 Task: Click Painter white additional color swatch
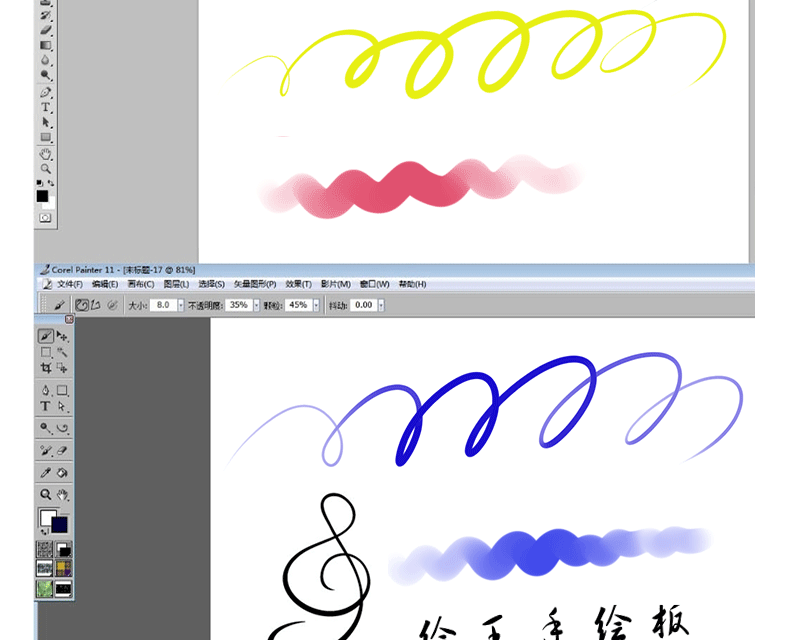tap(47, 516)
